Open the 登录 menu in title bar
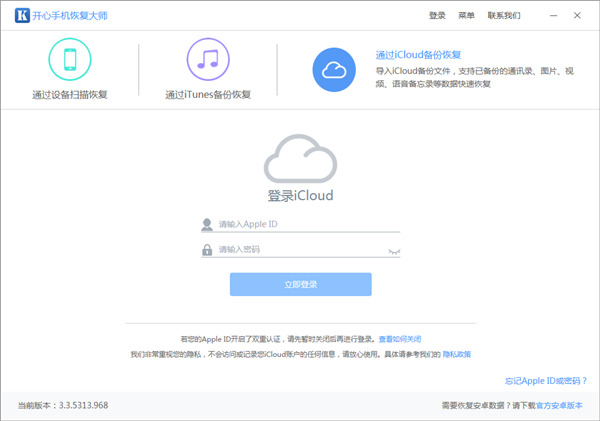This screenshot has height=421, width=600. (437, 16)
